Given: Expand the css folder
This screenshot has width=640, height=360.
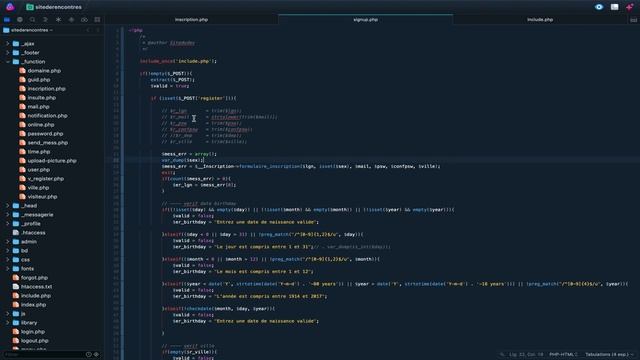Looking at the screenshot, I should pos(7,259).
